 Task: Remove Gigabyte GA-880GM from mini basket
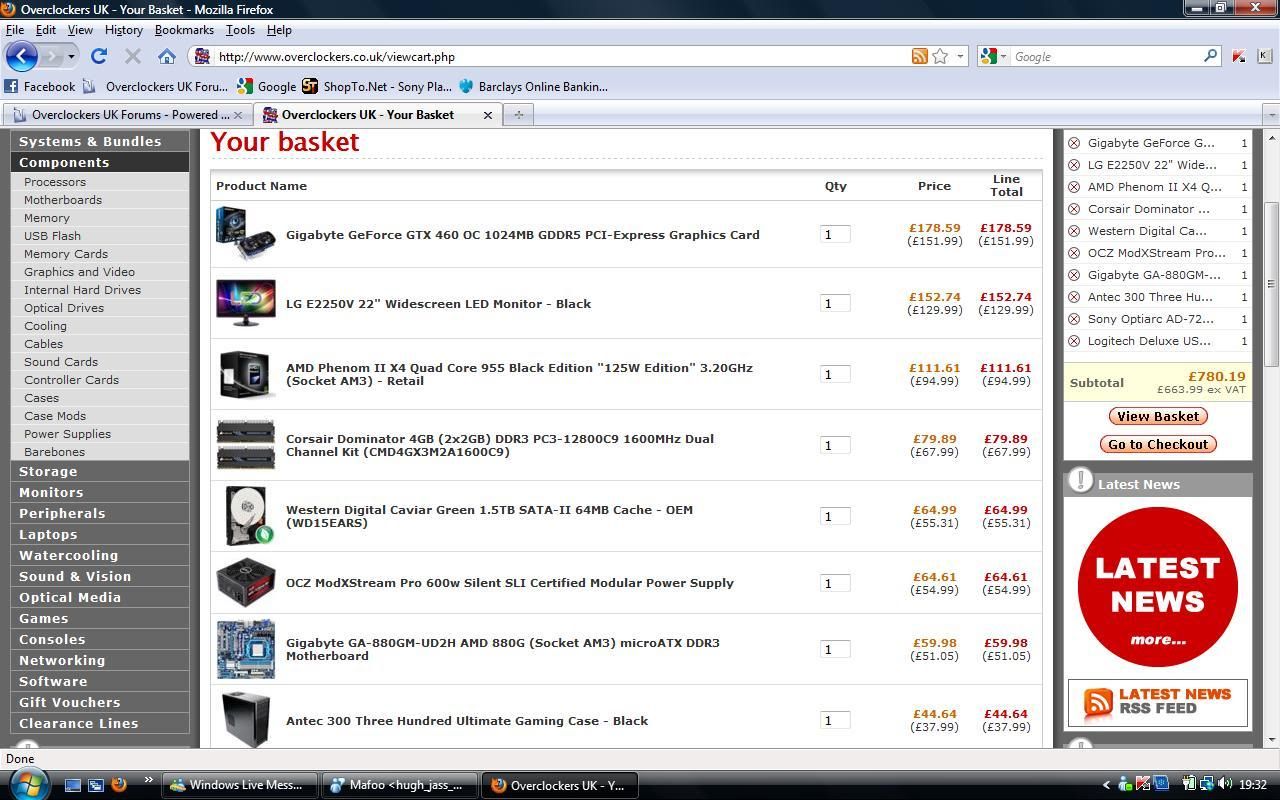tap(1074, 275)
